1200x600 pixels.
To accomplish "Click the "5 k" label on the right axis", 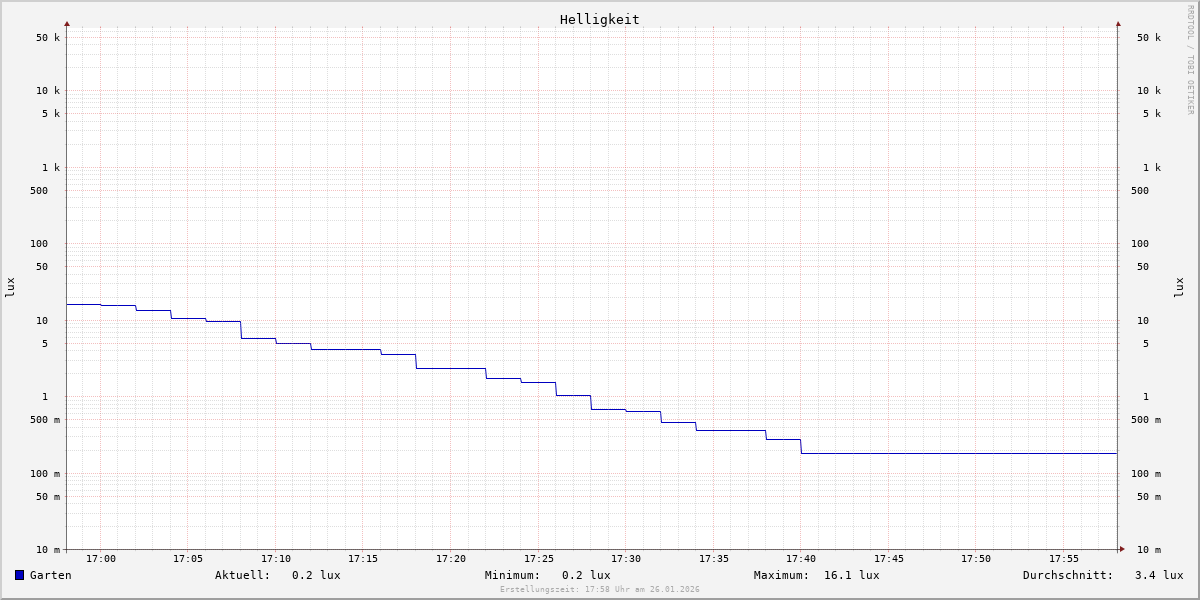I will click(x=1152, y=114).
